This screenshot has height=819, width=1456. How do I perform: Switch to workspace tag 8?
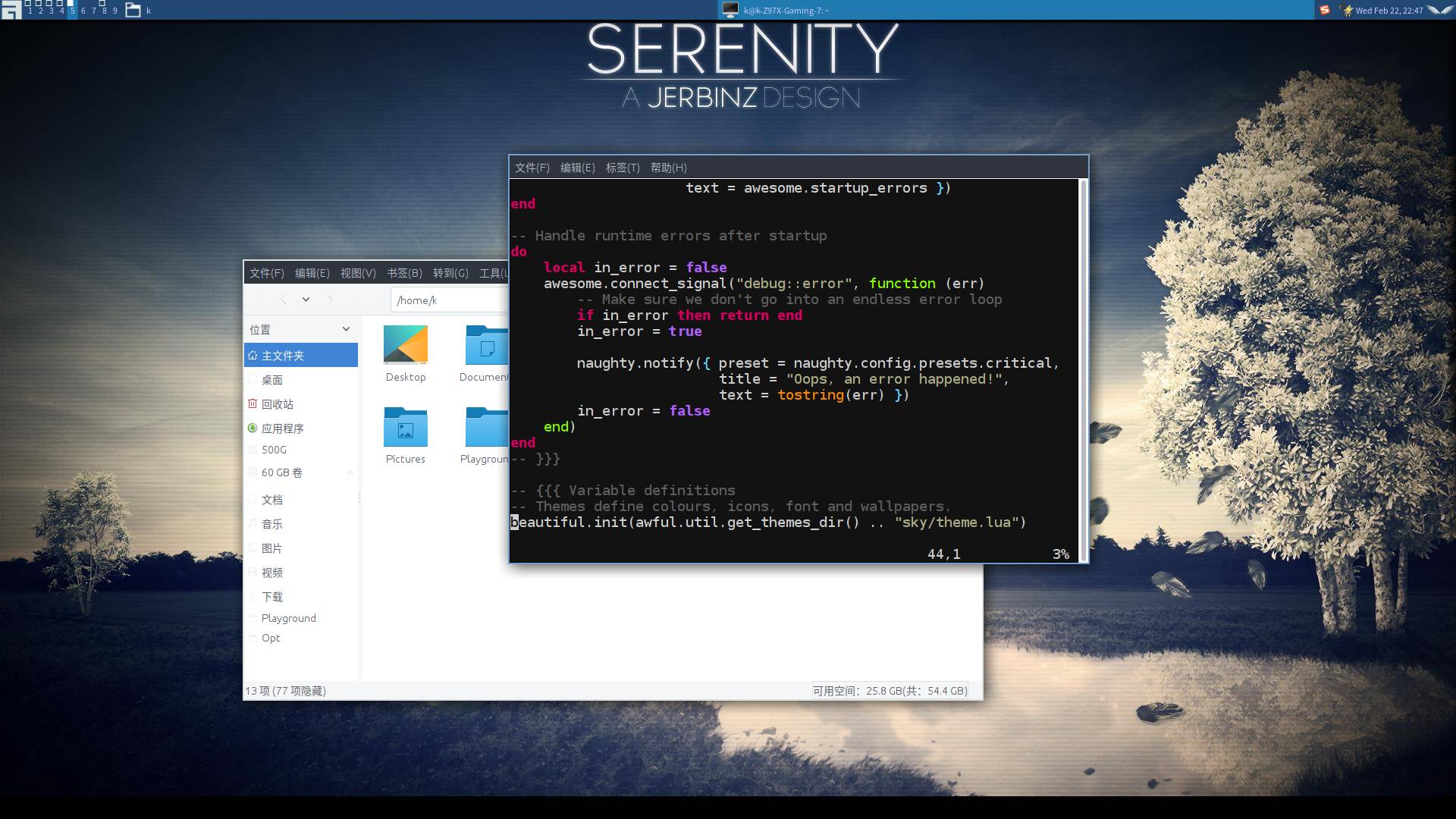point(104,10)
